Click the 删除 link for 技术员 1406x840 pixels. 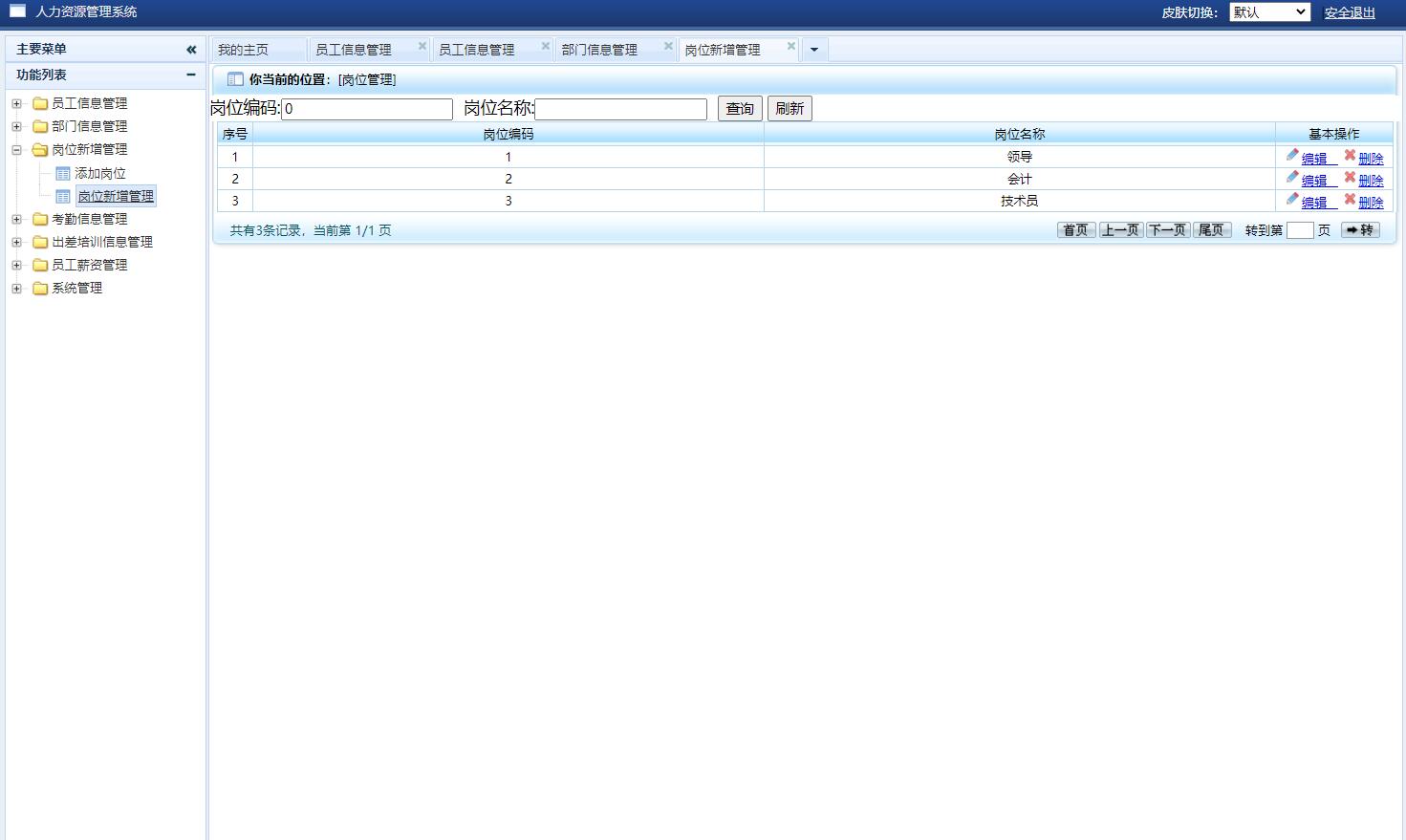pos(1371,203)
